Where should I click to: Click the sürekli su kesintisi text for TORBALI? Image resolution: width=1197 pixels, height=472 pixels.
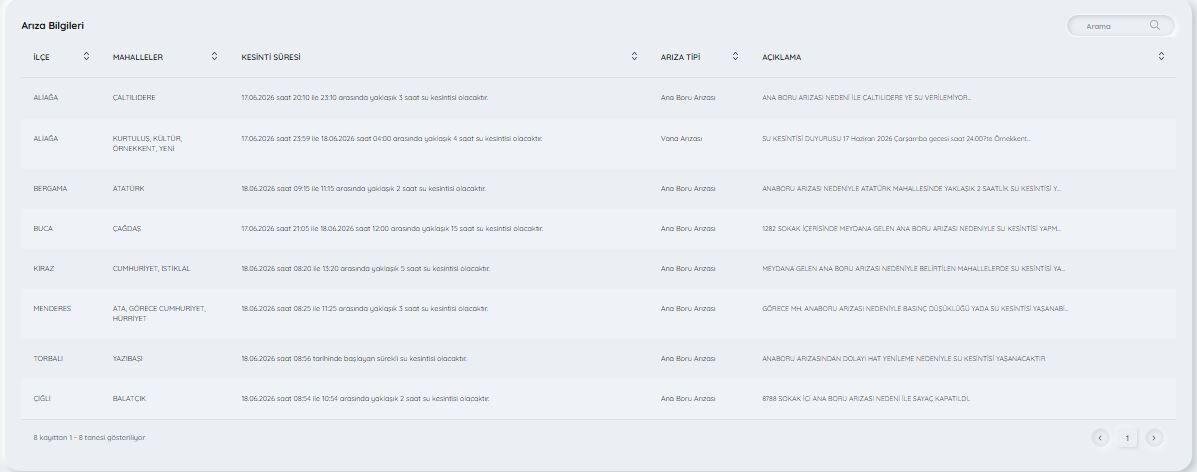point(354,358)
